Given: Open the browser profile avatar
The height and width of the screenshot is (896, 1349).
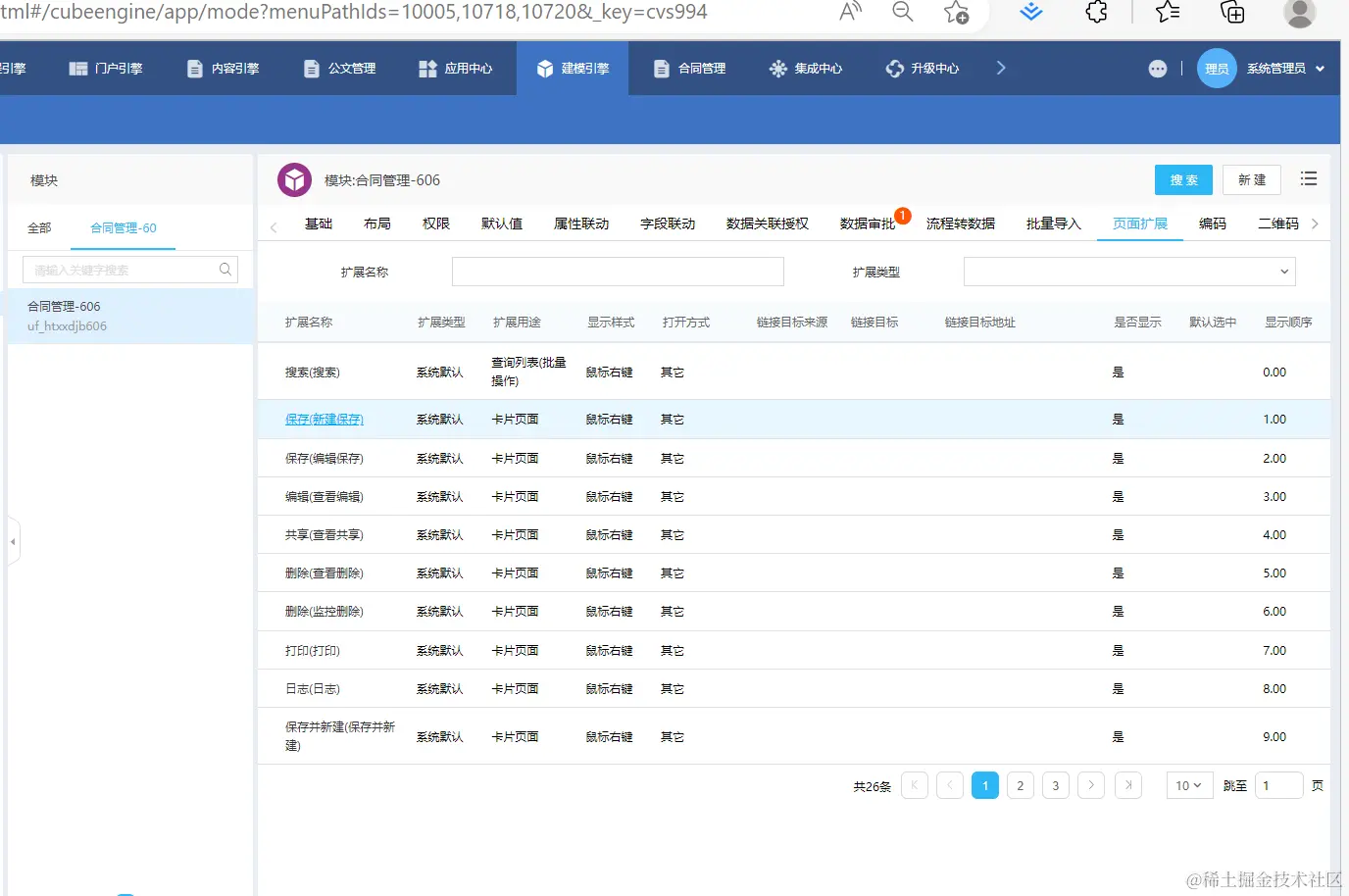Looking at the screenshot, I should coord(1299,13).
